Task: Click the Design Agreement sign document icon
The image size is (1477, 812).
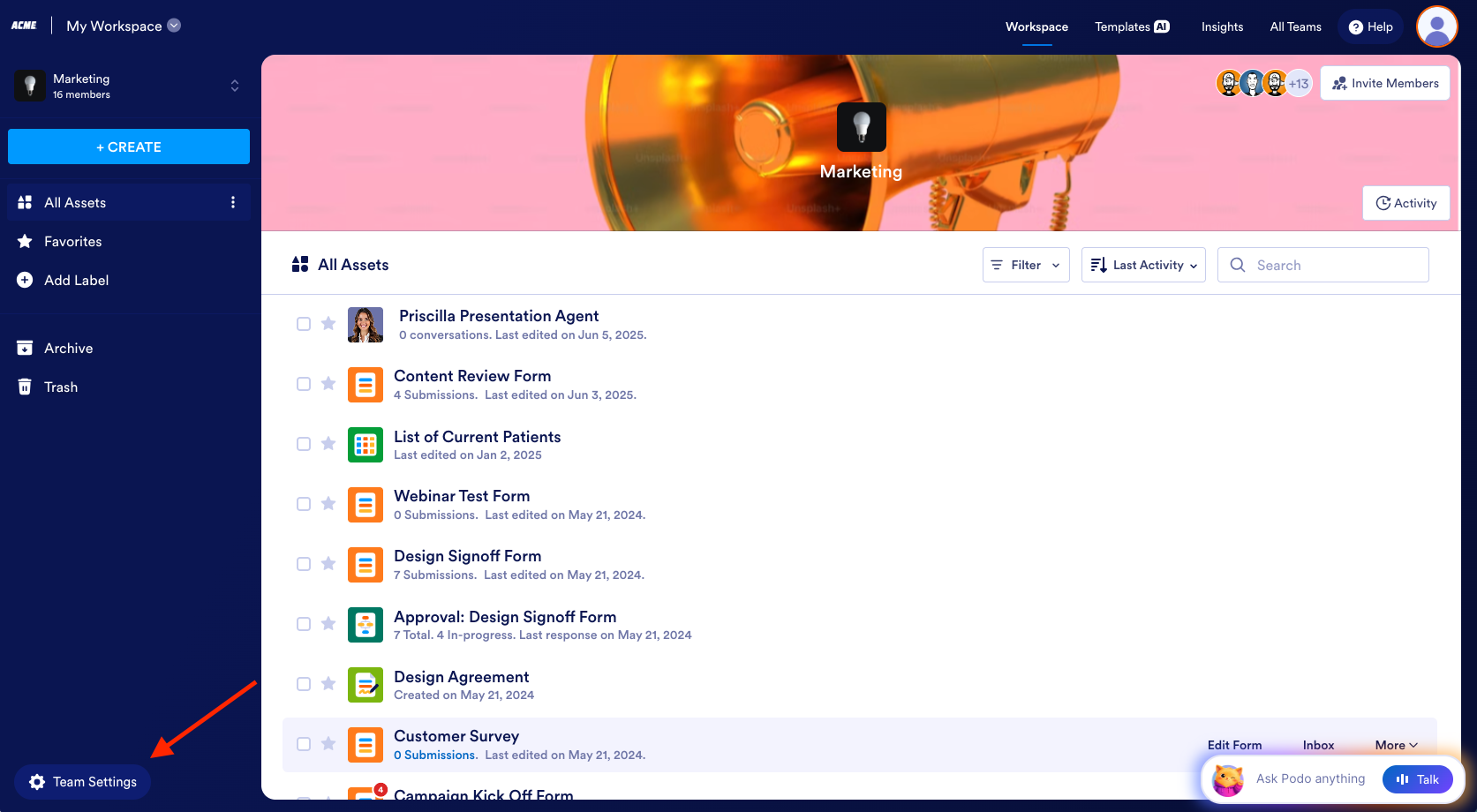Action: (x=365, y=685)
